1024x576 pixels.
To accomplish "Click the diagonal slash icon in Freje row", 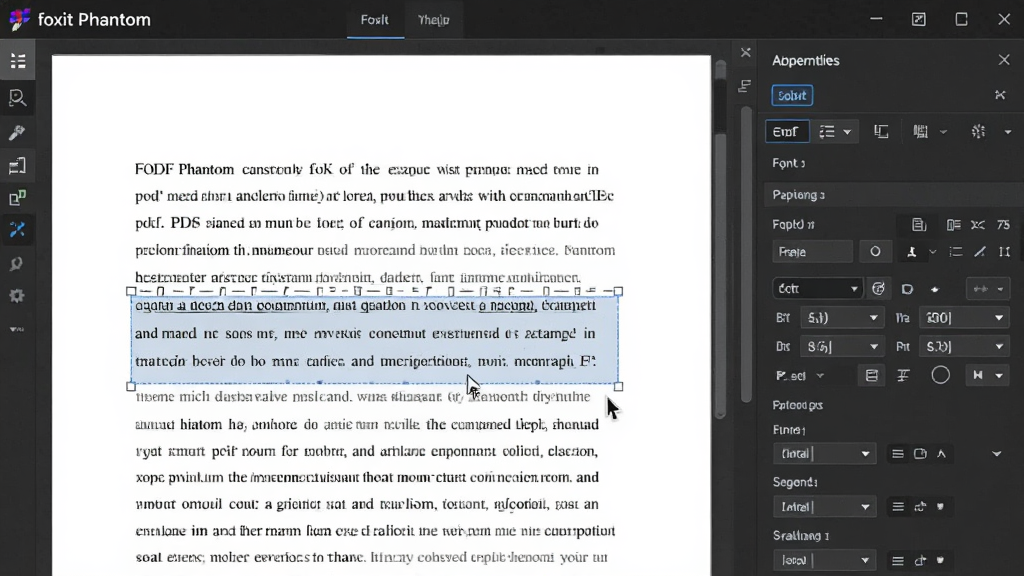I will tap(980, 252).
